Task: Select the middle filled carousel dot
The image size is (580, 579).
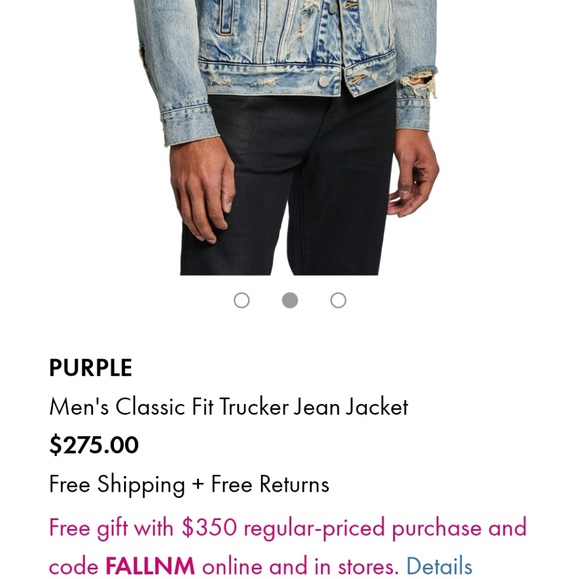Action: (x=290, y=300)
